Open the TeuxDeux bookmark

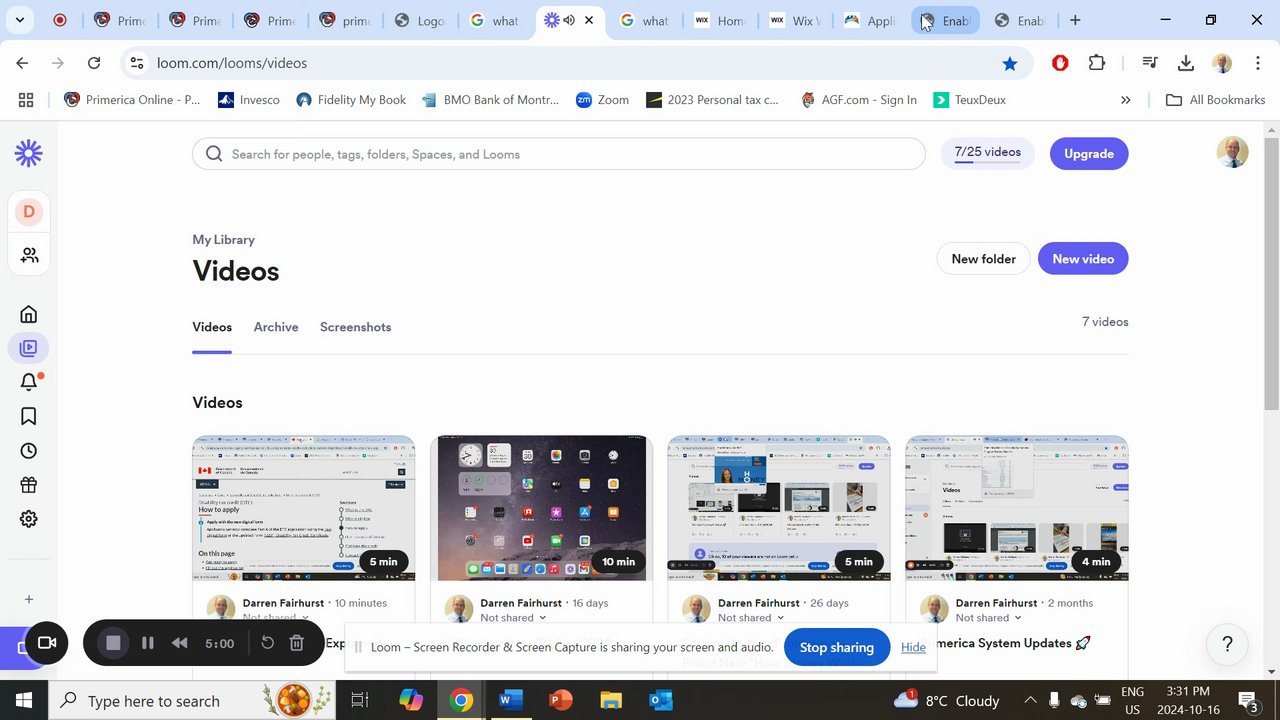970,100
